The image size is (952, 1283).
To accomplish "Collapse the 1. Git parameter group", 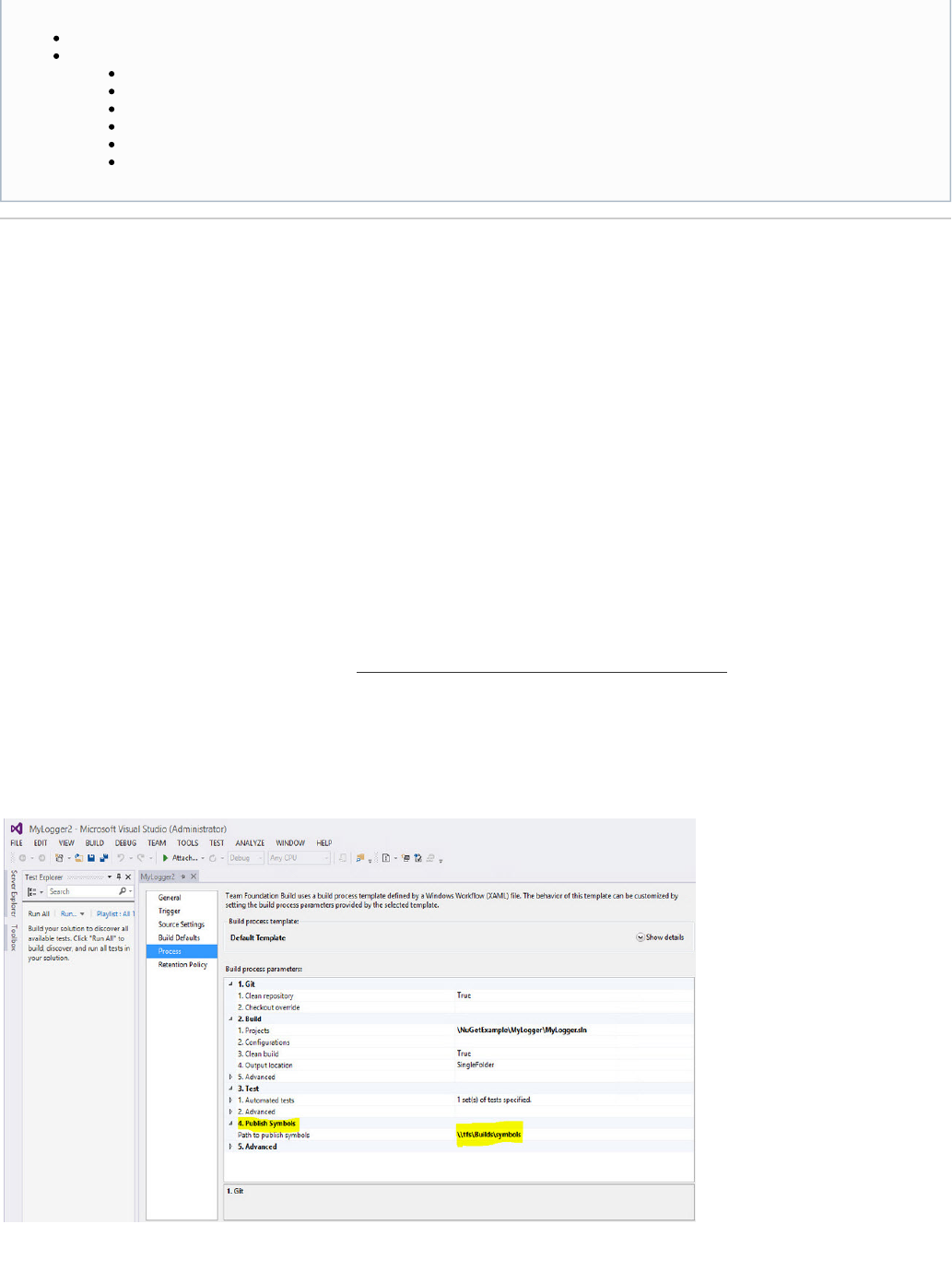I will coord(231,984).
